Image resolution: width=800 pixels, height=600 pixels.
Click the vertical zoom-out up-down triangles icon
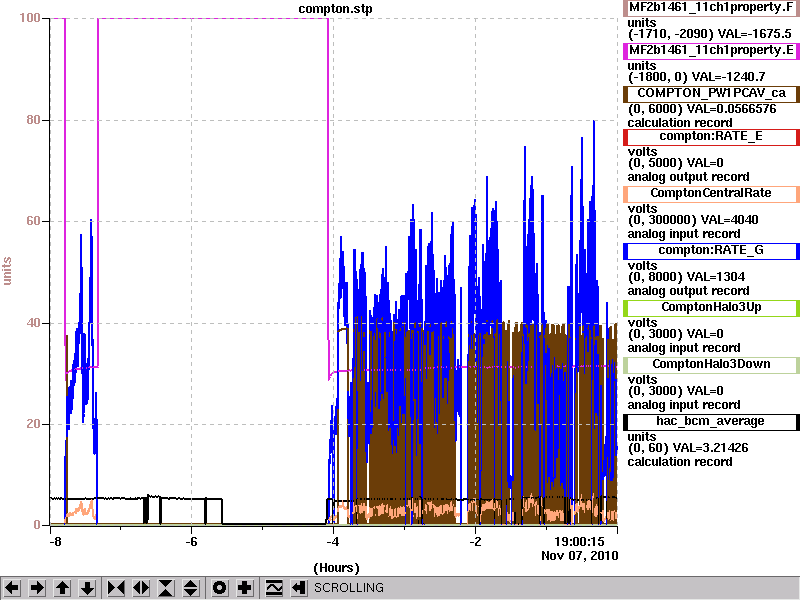[191, 588]
